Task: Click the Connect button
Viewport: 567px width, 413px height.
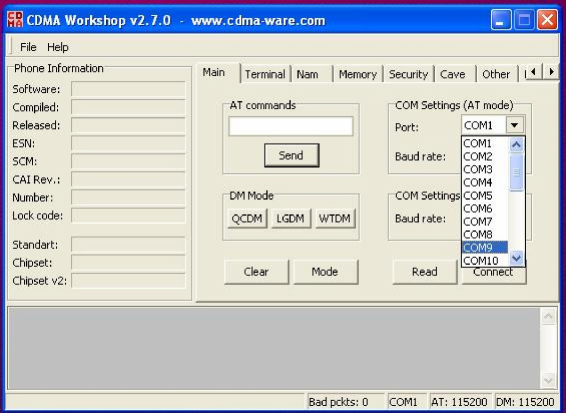Action: pos(494,274)
